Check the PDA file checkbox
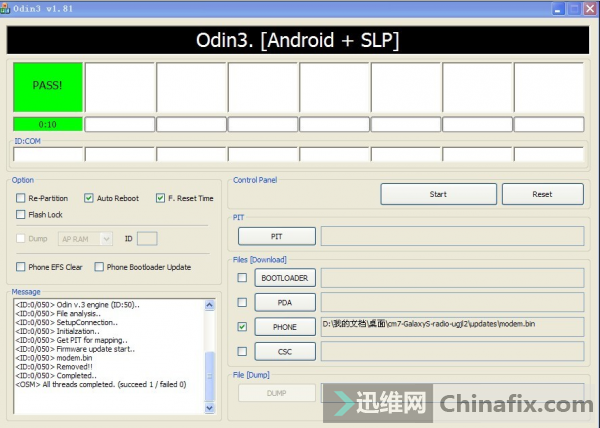The width and height of the screenshot is (600, 428). pos(242,303)
